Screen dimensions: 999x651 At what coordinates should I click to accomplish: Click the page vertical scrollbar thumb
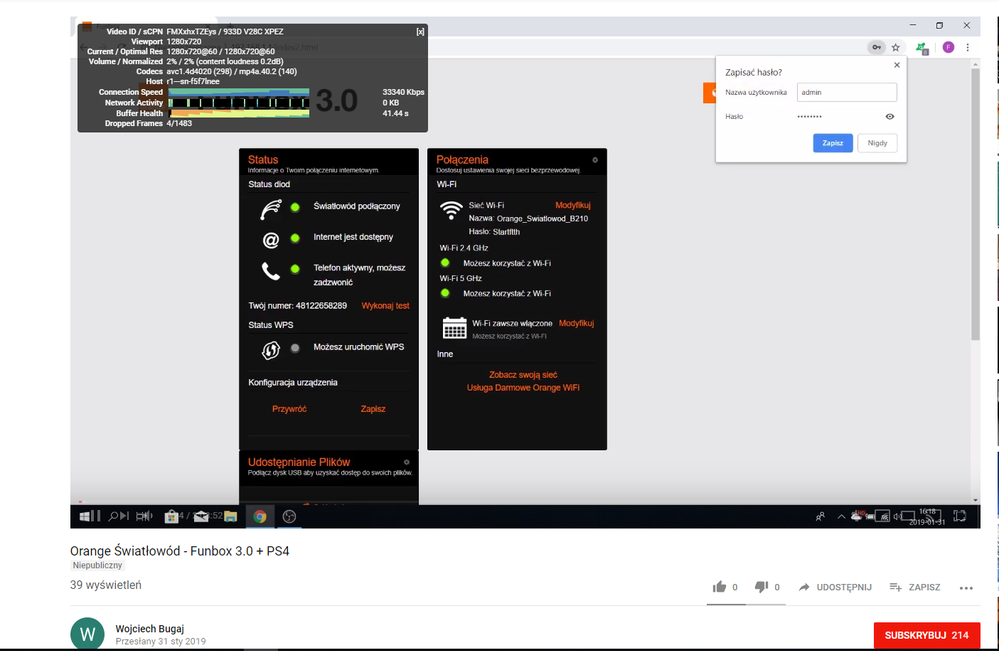pos(975,204)
